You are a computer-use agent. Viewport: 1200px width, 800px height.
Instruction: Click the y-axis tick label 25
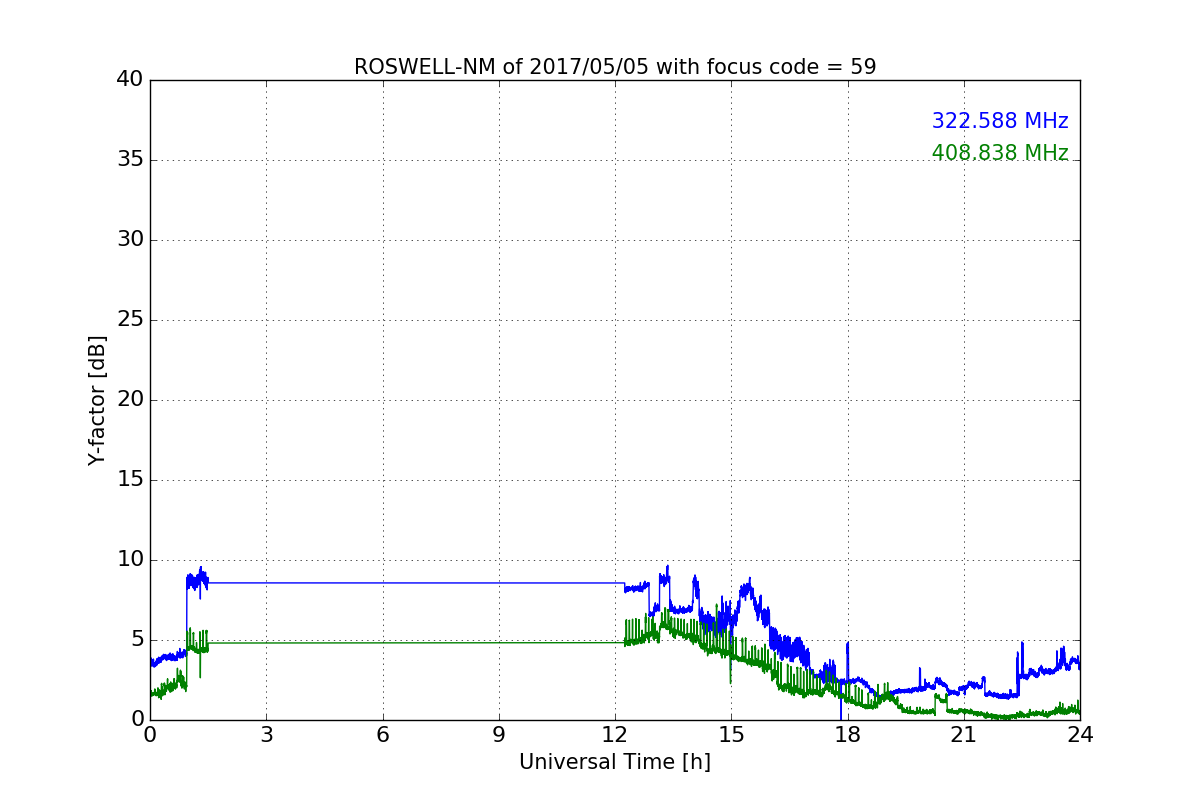click(130, 320)
